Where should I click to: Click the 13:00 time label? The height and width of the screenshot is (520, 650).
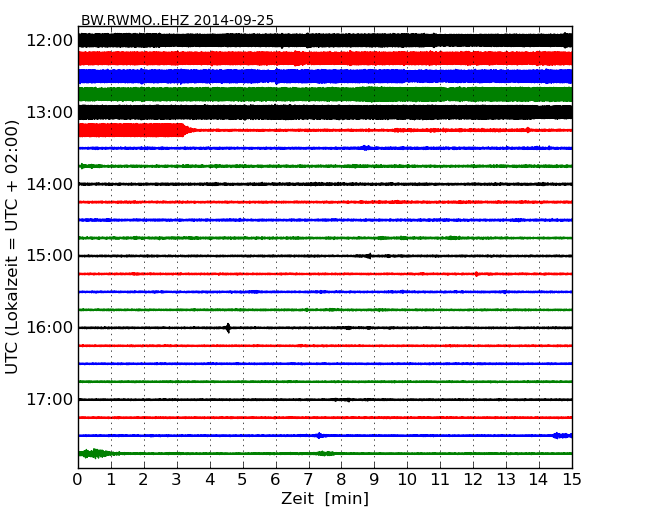(x=50, y=112)
